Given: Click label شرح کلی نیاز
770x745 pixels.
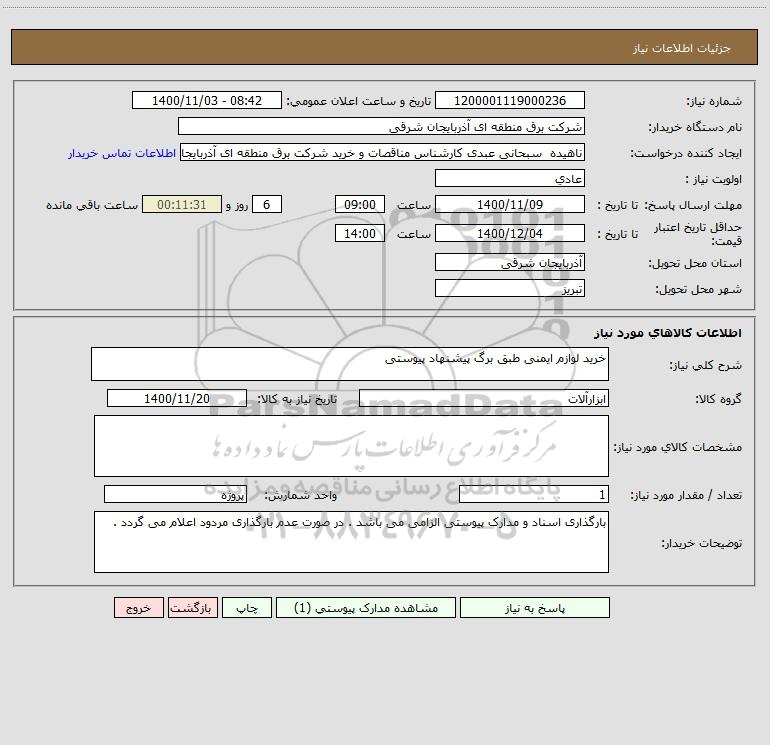Looking at the screenshot, I should [x=706, y=365].
